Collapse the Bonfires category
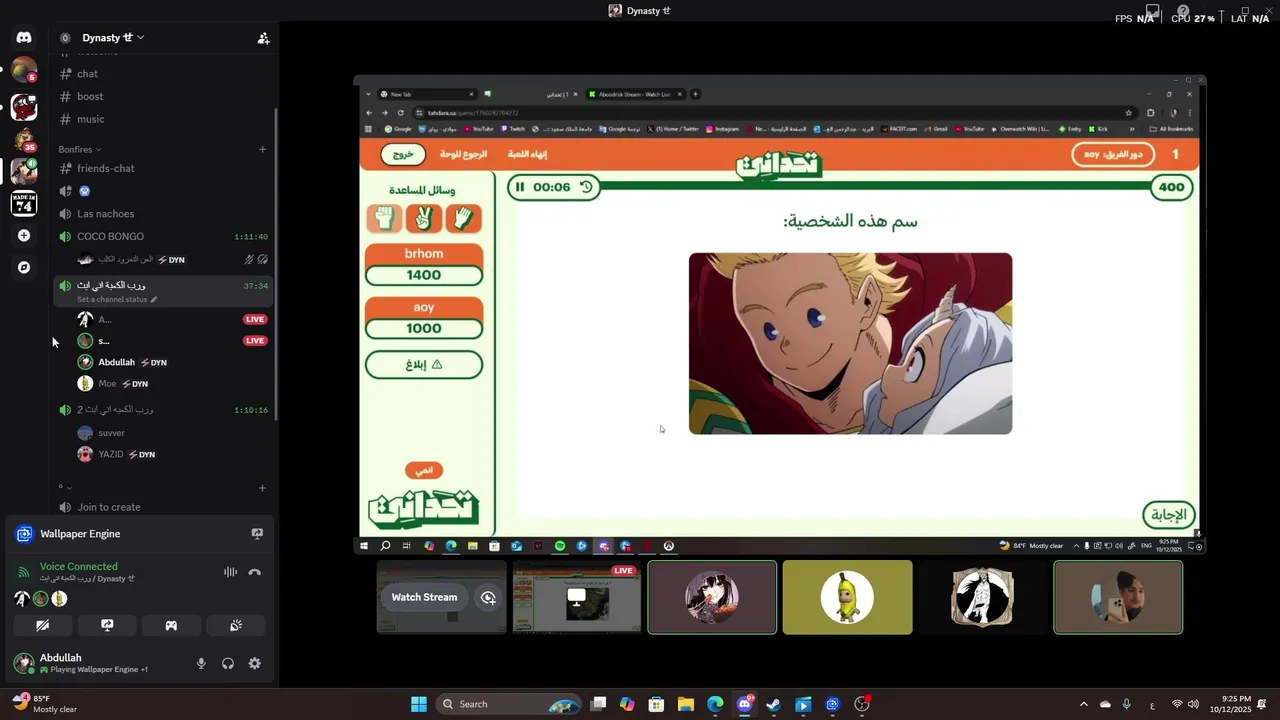Screen dimensions: 1280x720 pyautogui.click(x=79, y=149)
